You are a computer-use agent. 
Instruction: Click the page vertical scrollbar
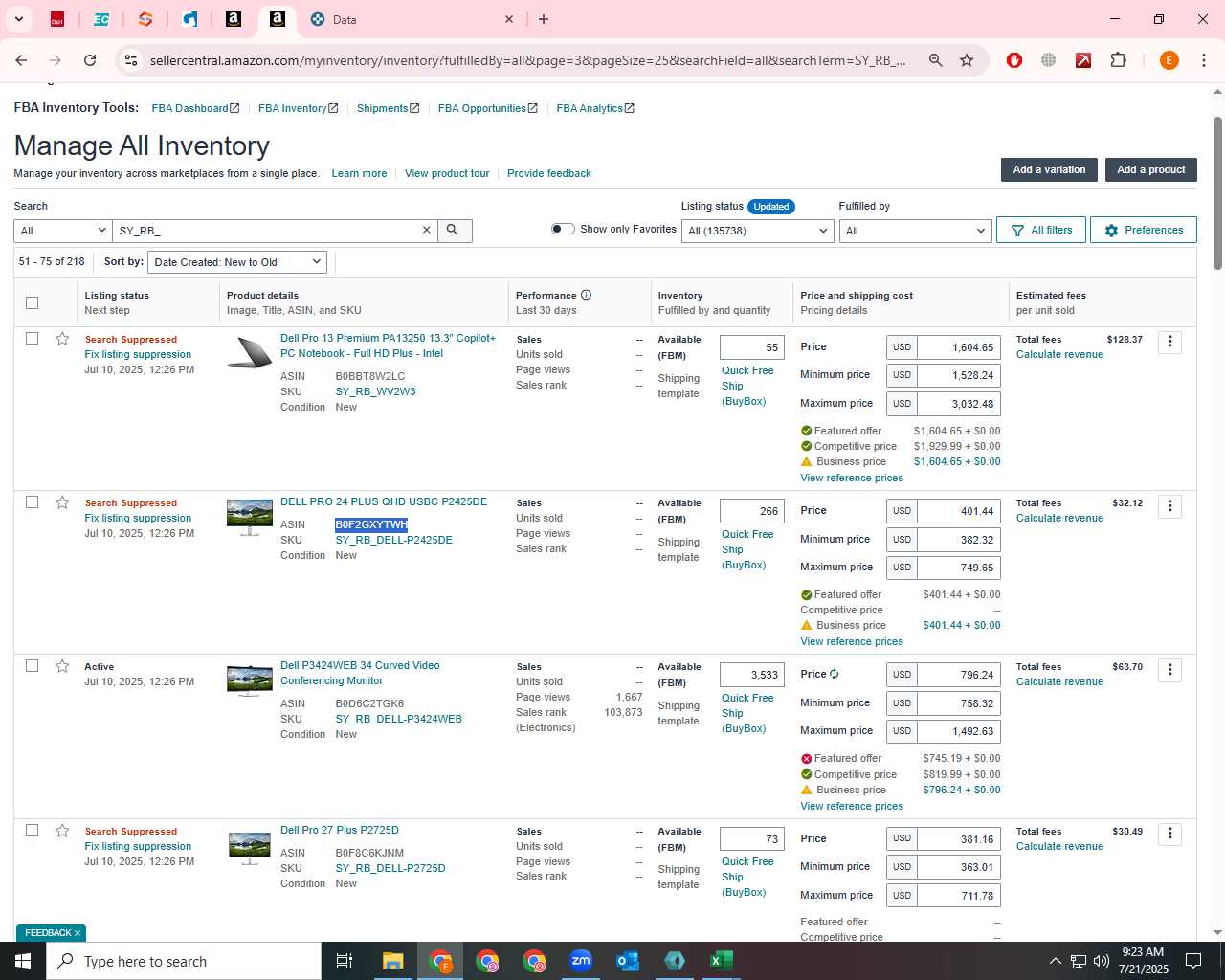point(1217,193)
